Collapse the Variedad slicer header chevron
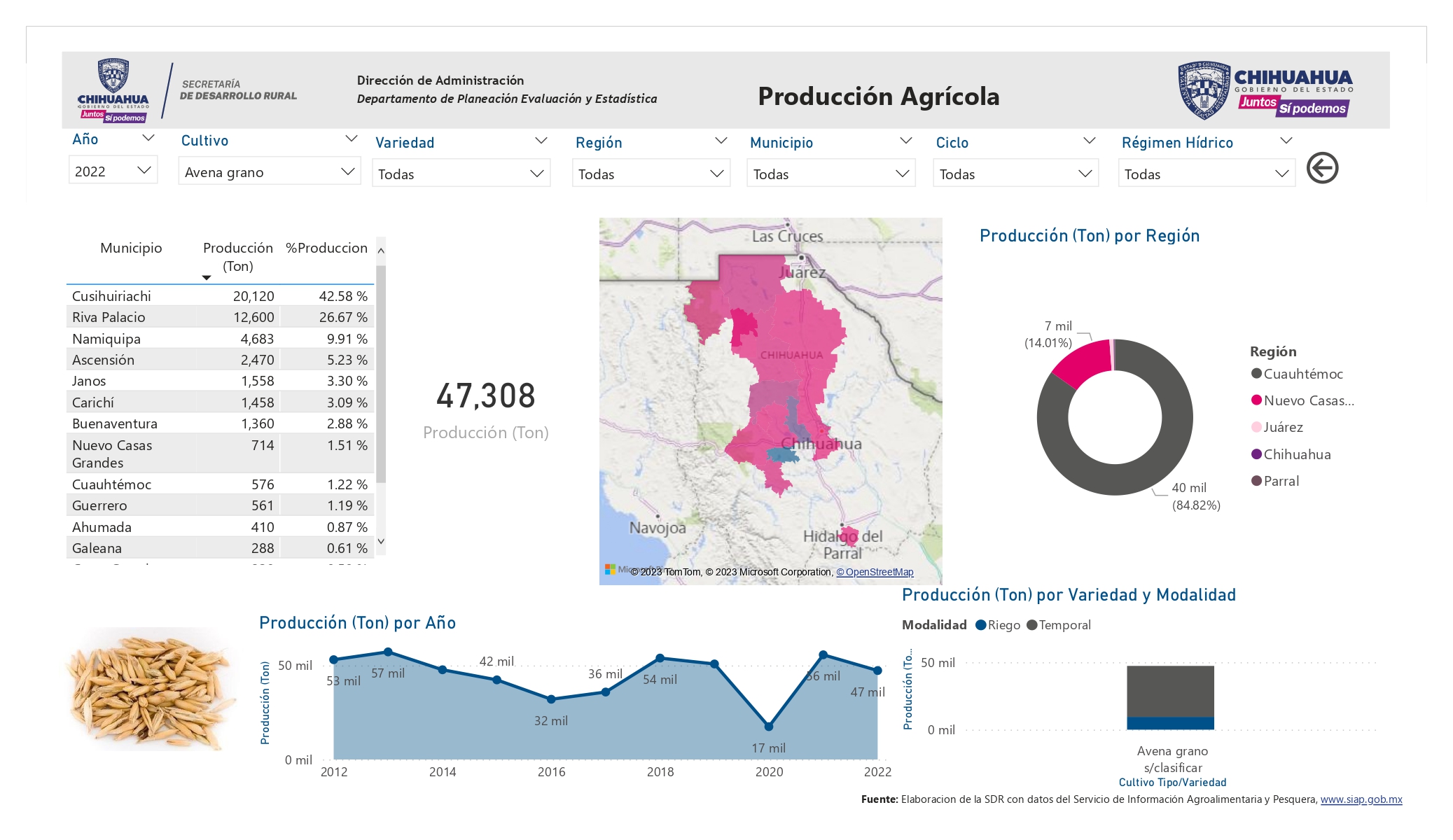 (x=541, y=141)
